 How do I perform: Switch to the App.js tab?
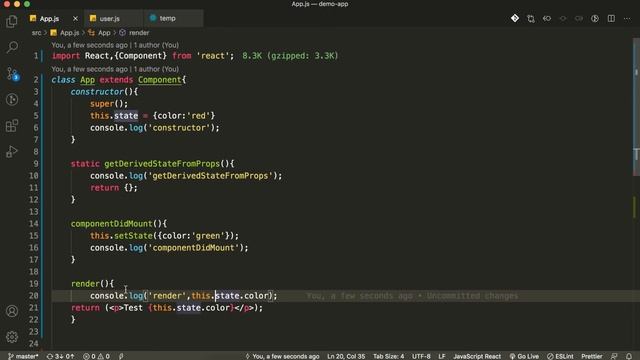coord(49,18)
